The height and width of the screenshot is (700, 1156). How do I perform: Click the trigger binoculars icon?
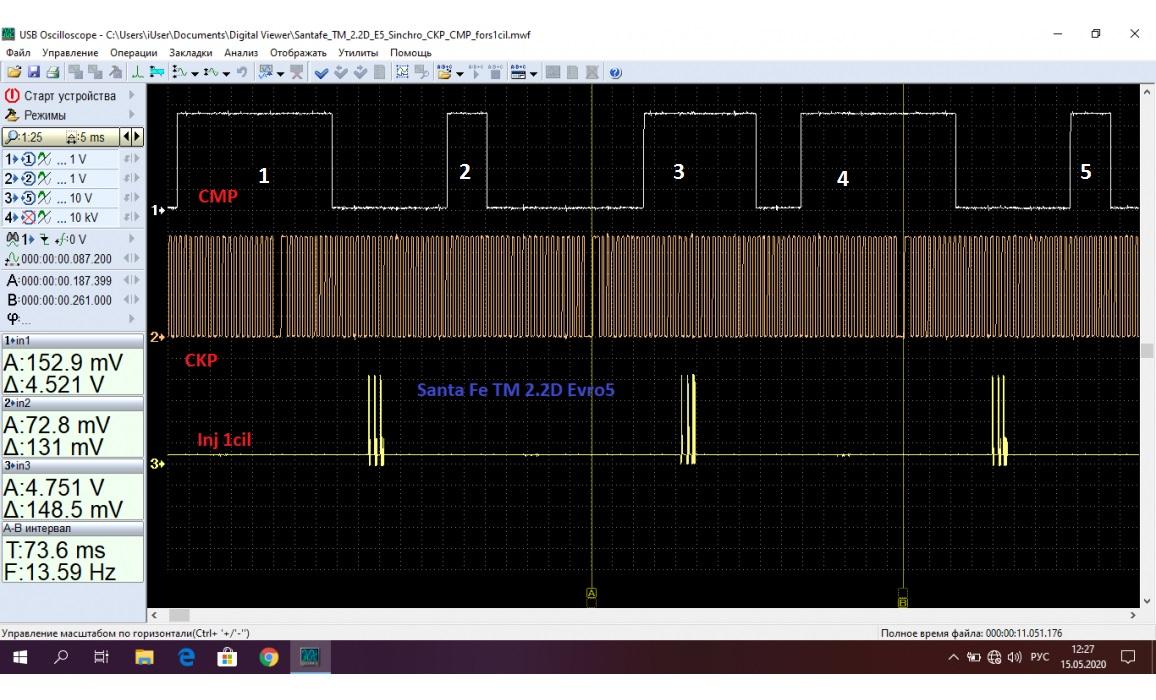point(13,239)
